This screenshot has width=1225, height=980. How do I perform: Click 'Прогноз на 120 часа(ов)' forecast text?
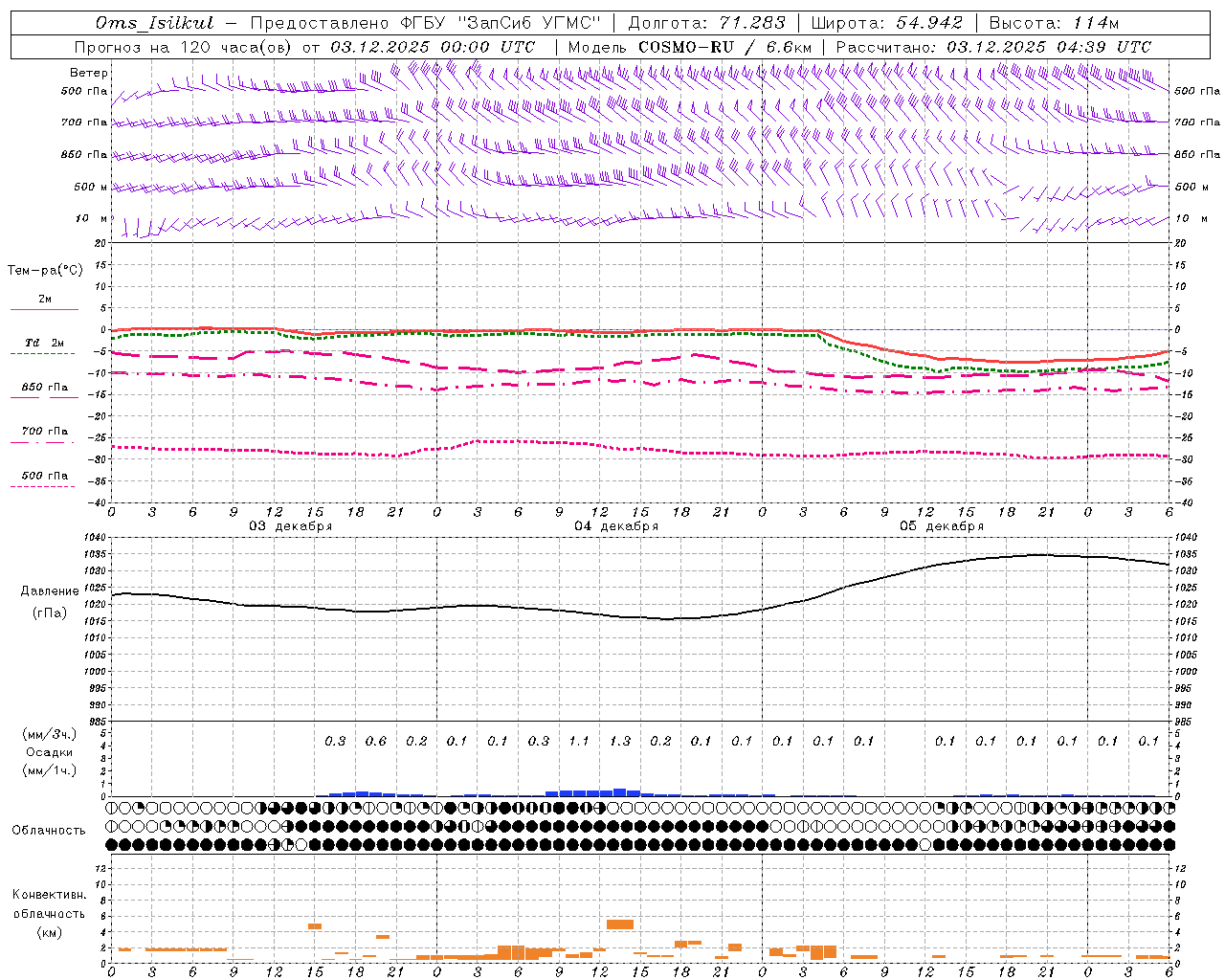[x=185, y=47]
